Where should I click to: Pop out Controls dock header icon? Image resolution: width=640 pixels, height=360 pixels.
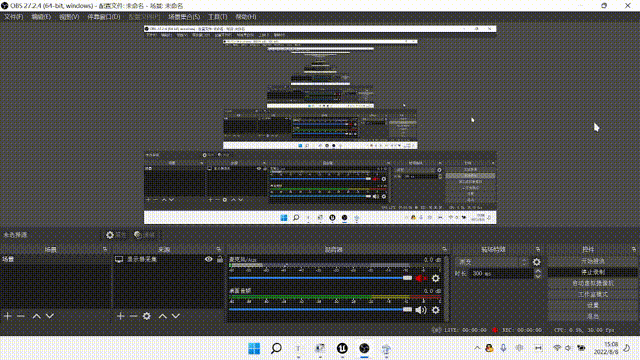pos(633,249)
